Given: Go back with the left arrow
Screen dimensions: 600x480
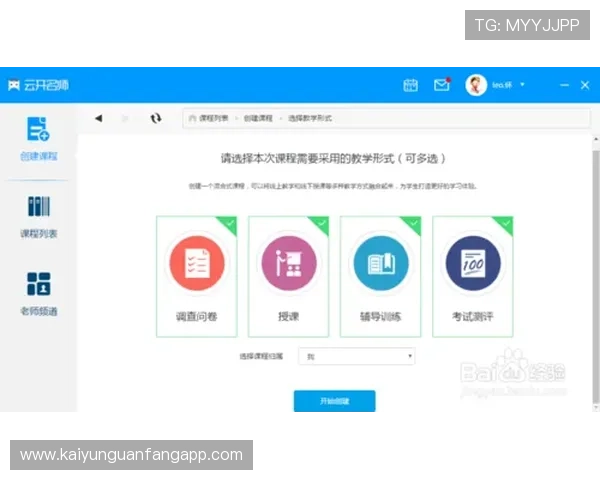Looking at the screenshot, I should [98, 118].
